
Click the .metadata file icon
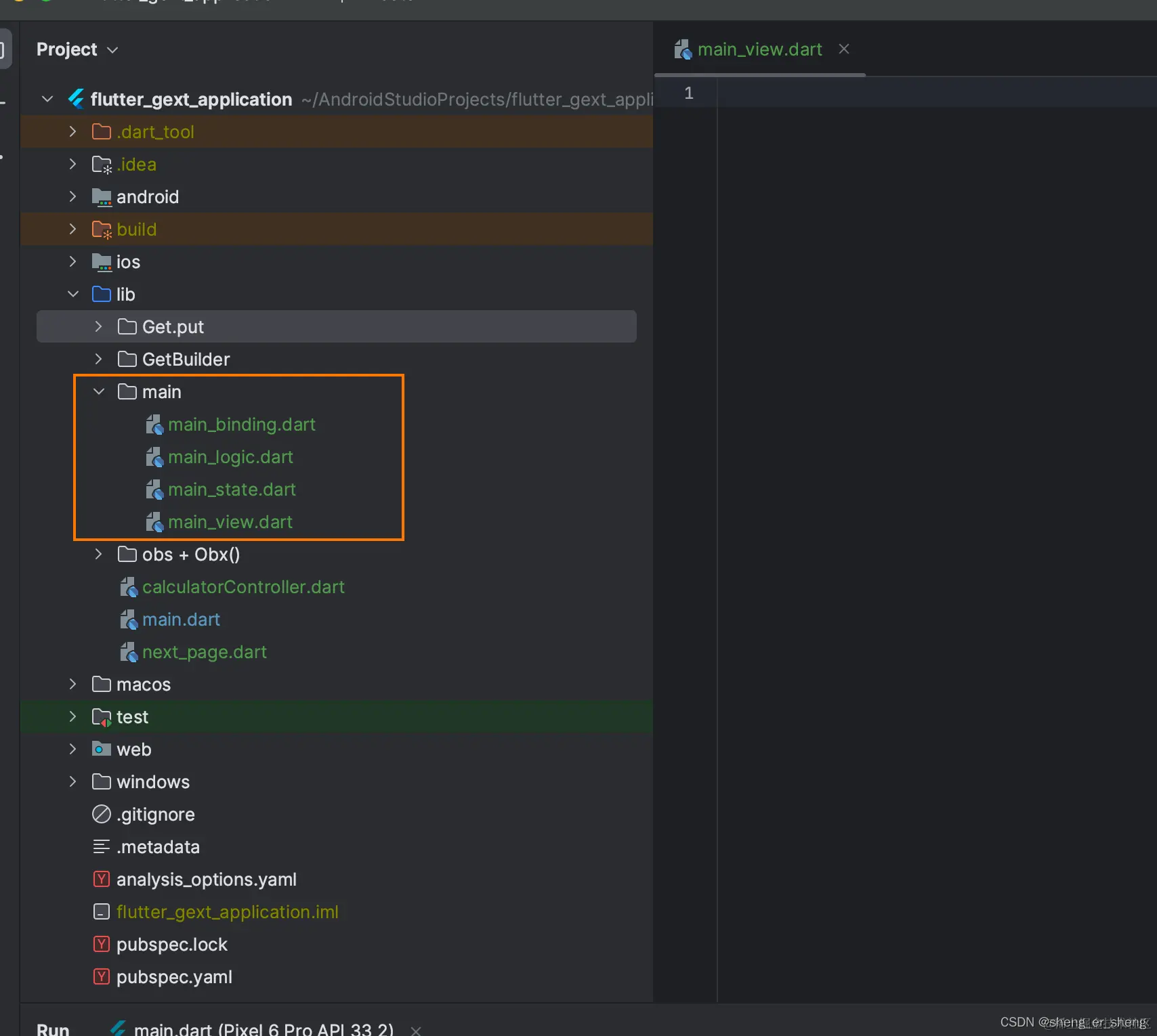(x=102, y=846)
